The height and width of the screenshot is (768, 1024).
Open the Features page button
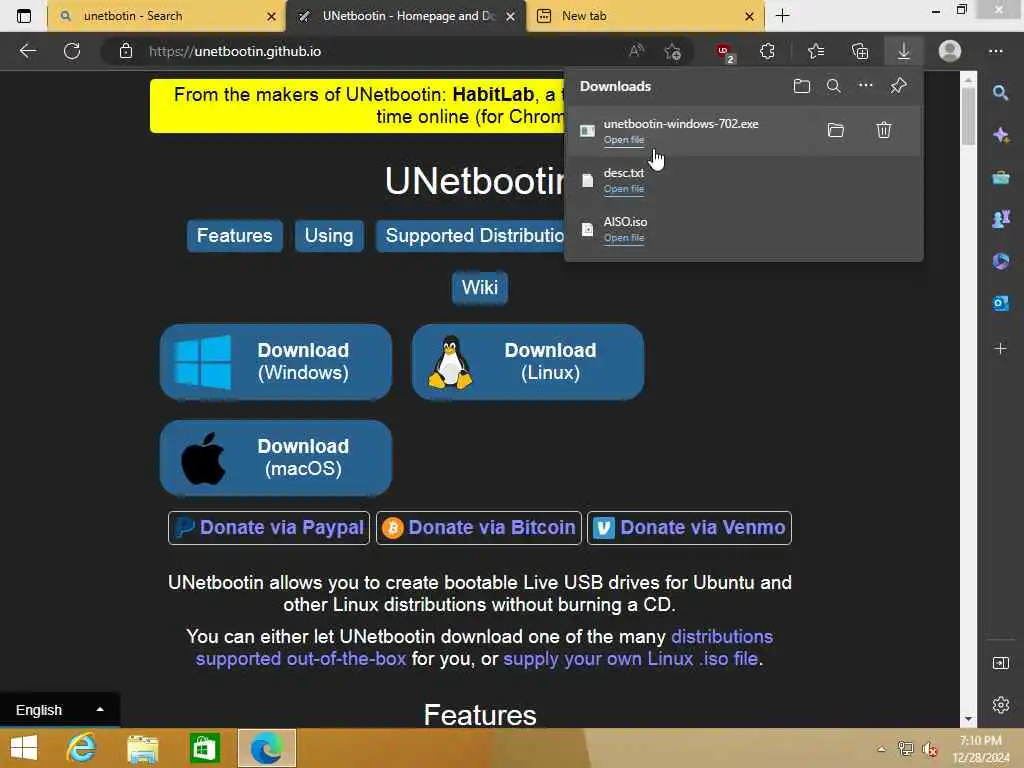click(234, 236)
